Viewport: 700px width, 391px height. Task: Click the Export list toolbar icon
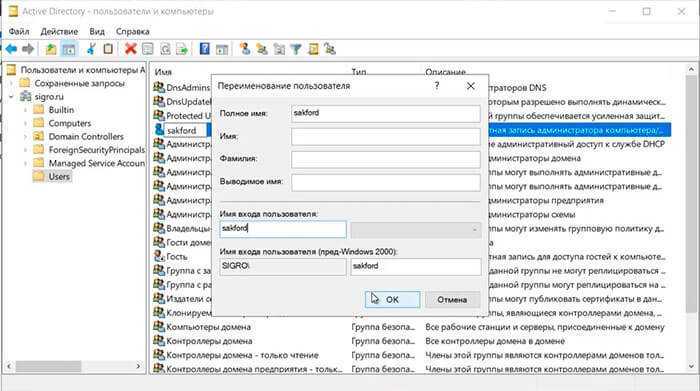click(x=182, y=49)
